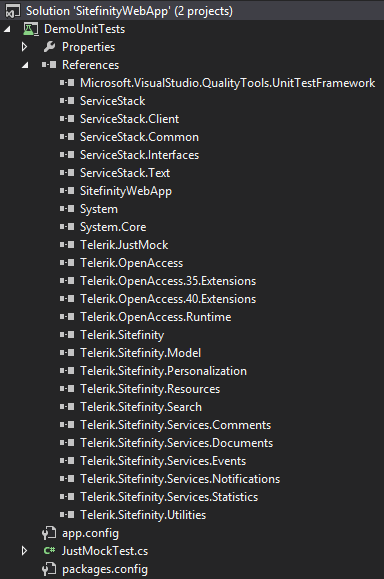Select the Telerik.Sitefinity.Search reference
The width and height of the screenshot is (384, 579).
(x=141, y=407)
